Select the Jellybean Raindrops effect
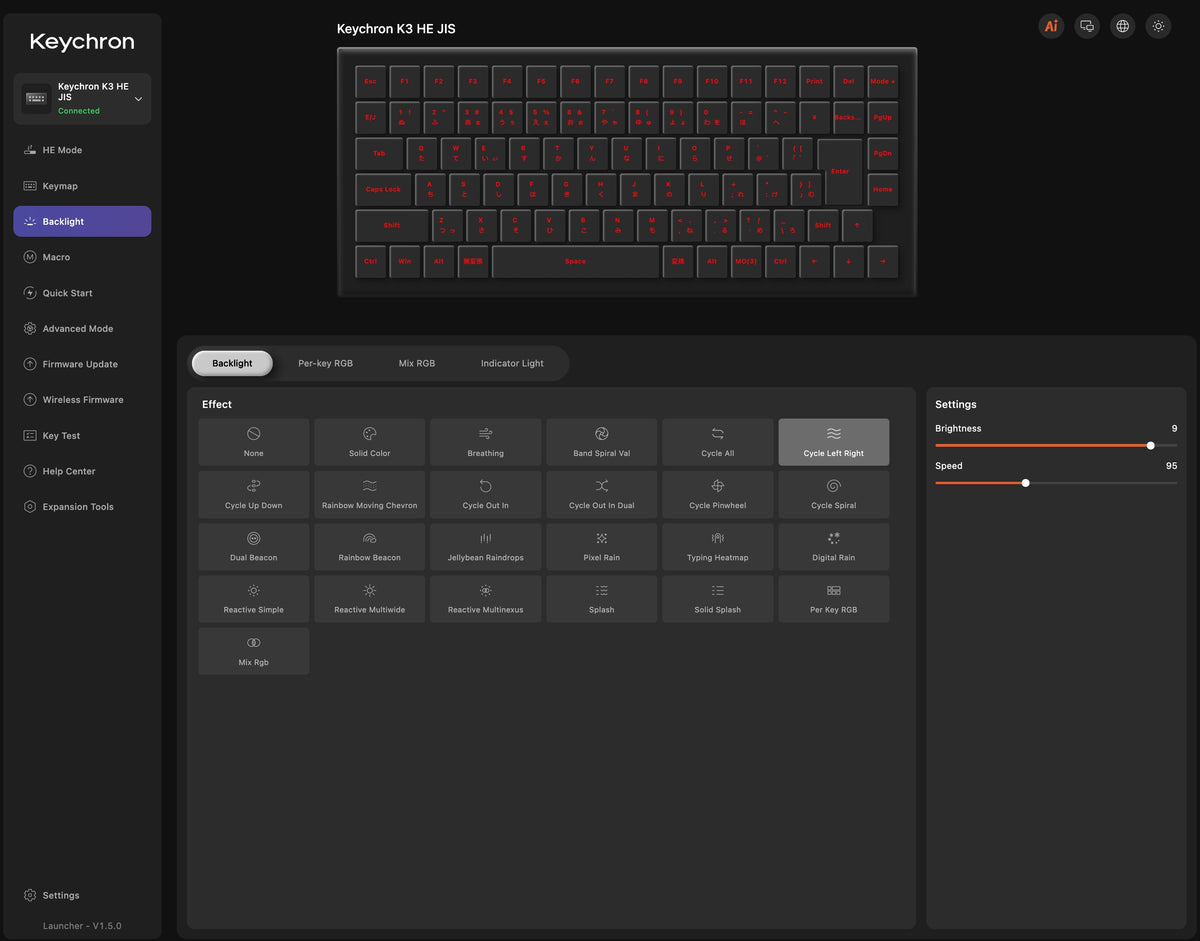The width and height of the screenshot is (1200, 941). click(x=486, y=546)
